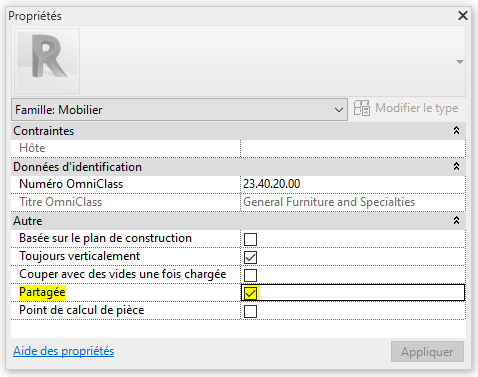Click the empty Hôte value field

coord(353,148)
